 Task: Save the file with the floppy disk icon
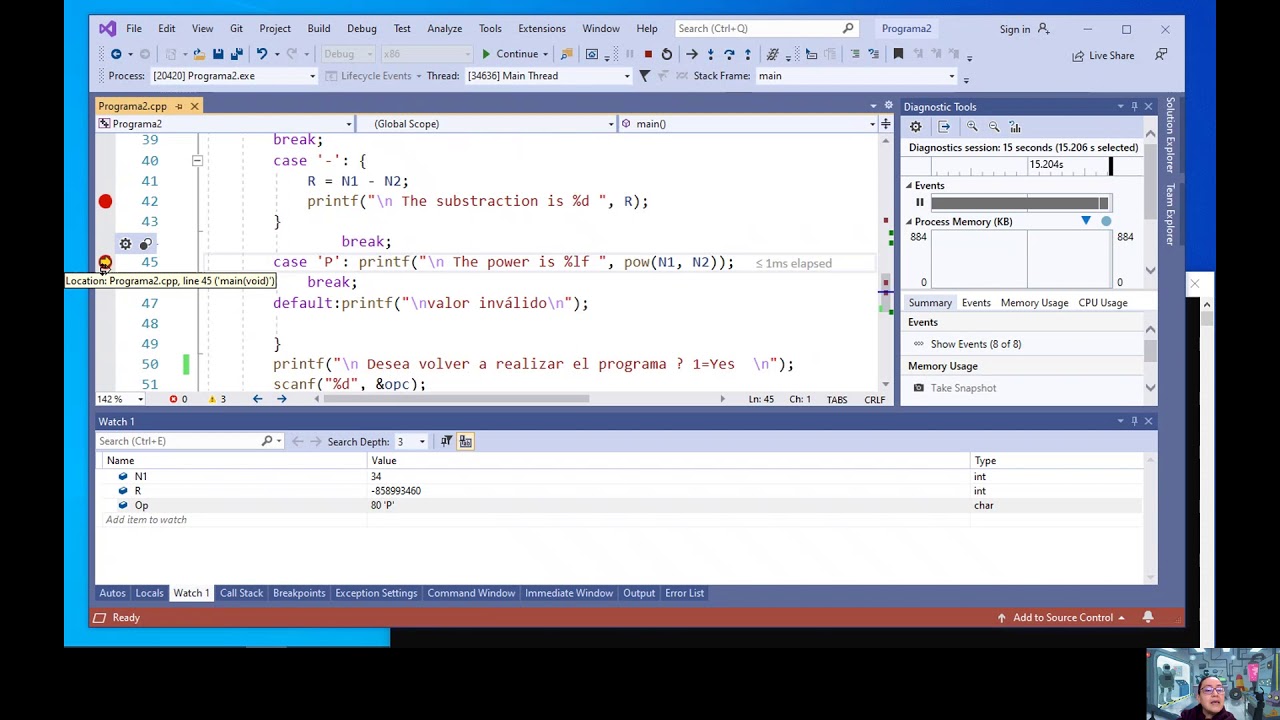(x=217, y=54)
